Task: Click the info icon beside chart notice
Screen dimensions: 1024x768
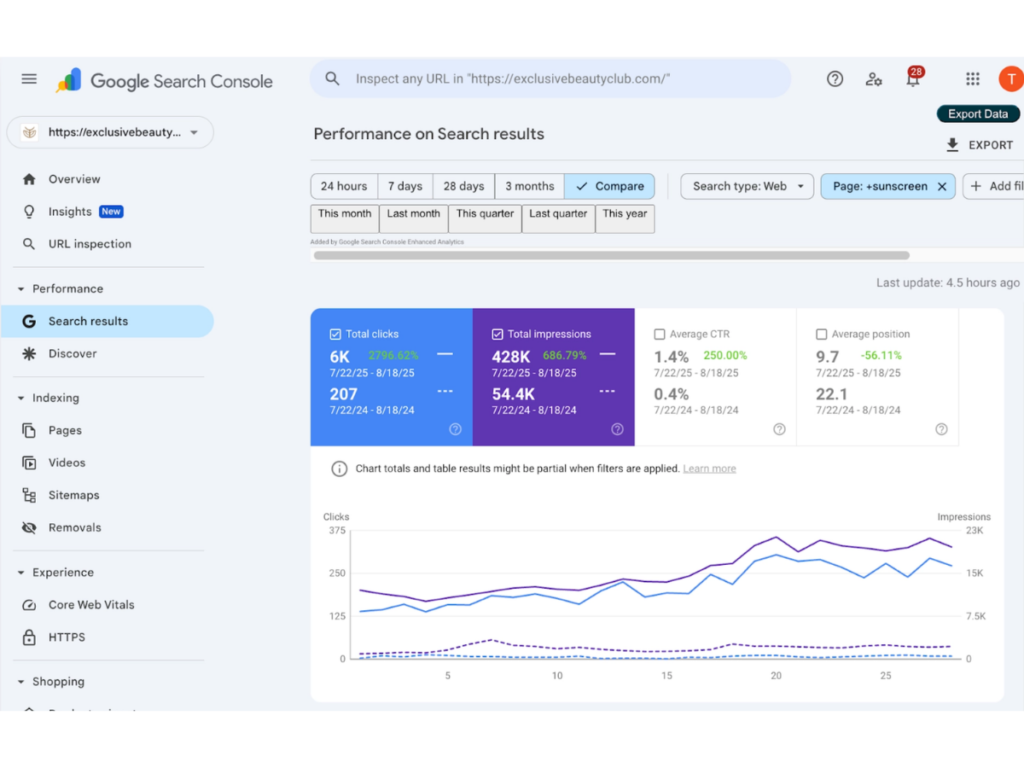Action: click(x=339, y=469)
